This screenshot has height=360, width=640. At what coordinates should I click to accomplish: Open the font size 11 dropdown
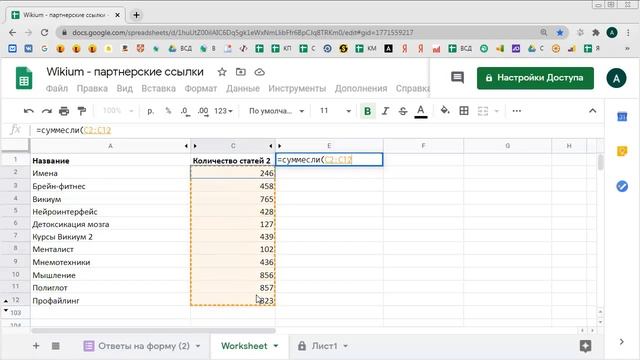[335, 111]
